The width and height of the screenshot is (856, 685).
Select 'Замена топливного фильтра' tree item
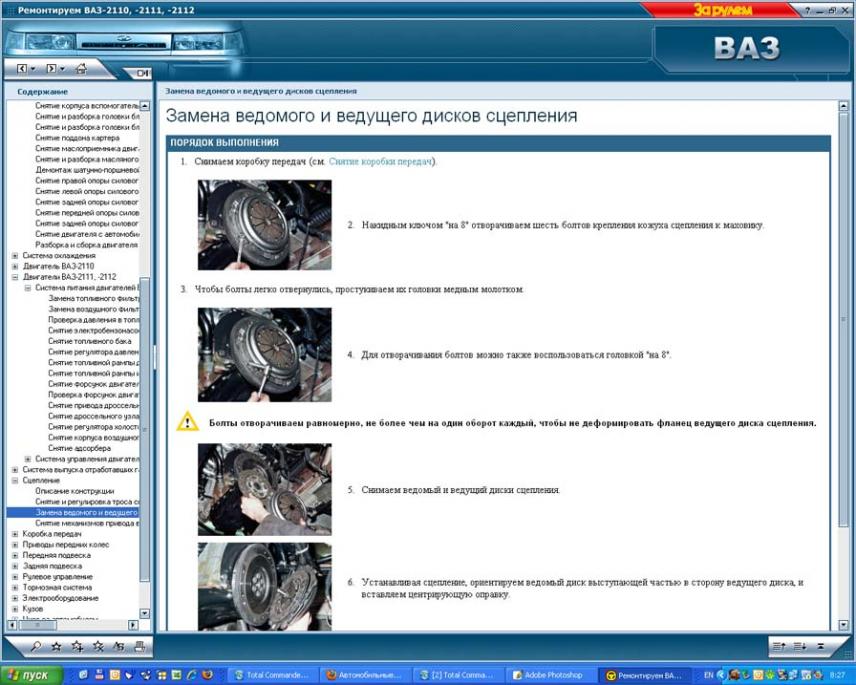[94, 299]
